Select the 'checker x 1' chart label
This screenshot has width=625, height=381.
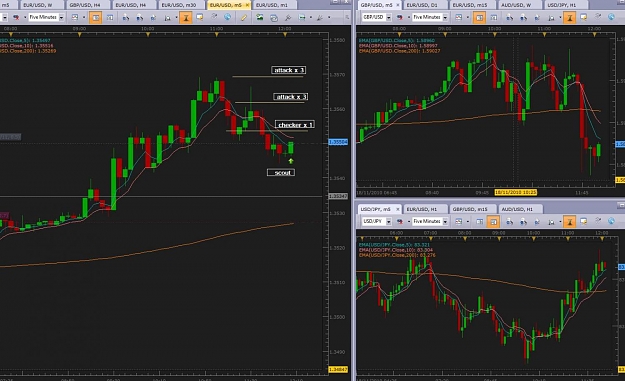(295, 125)
